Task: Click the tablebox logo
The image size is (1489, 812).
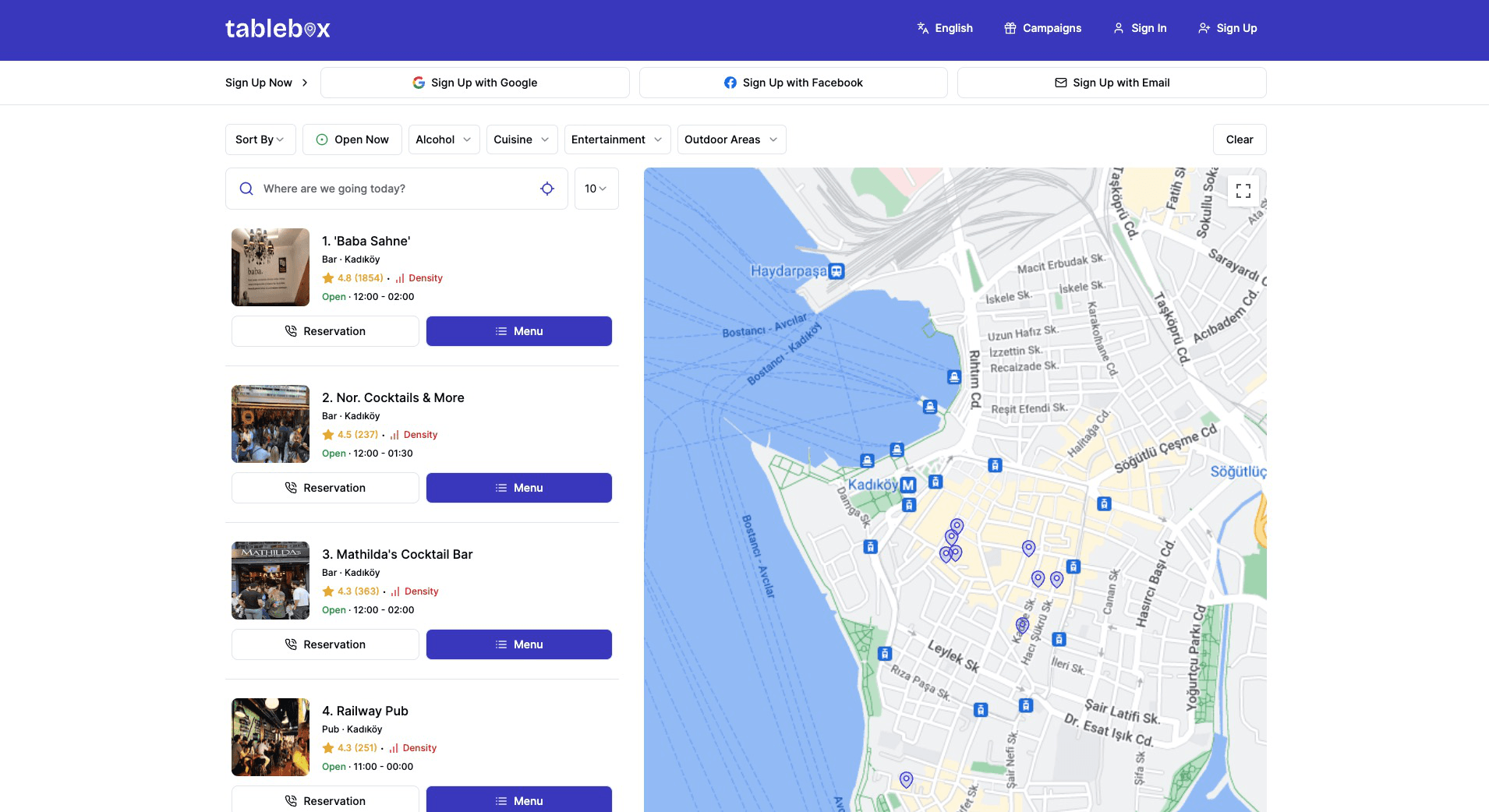Action: point(278,29)
